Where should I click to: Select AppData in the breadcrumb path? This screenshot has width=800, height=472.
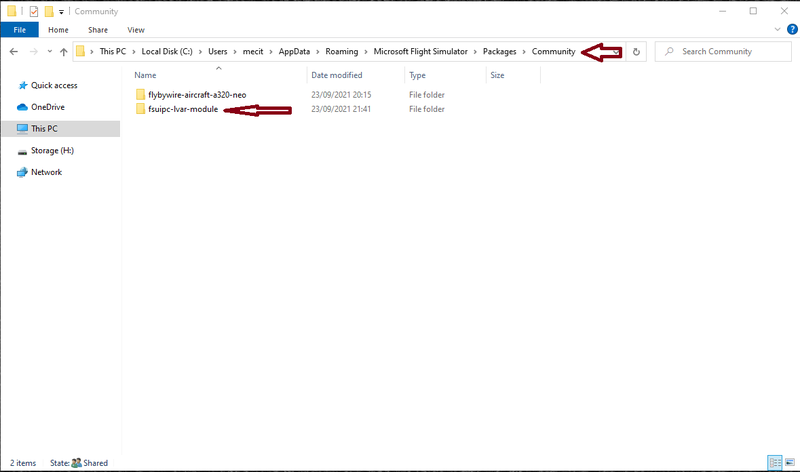(294, 52)
